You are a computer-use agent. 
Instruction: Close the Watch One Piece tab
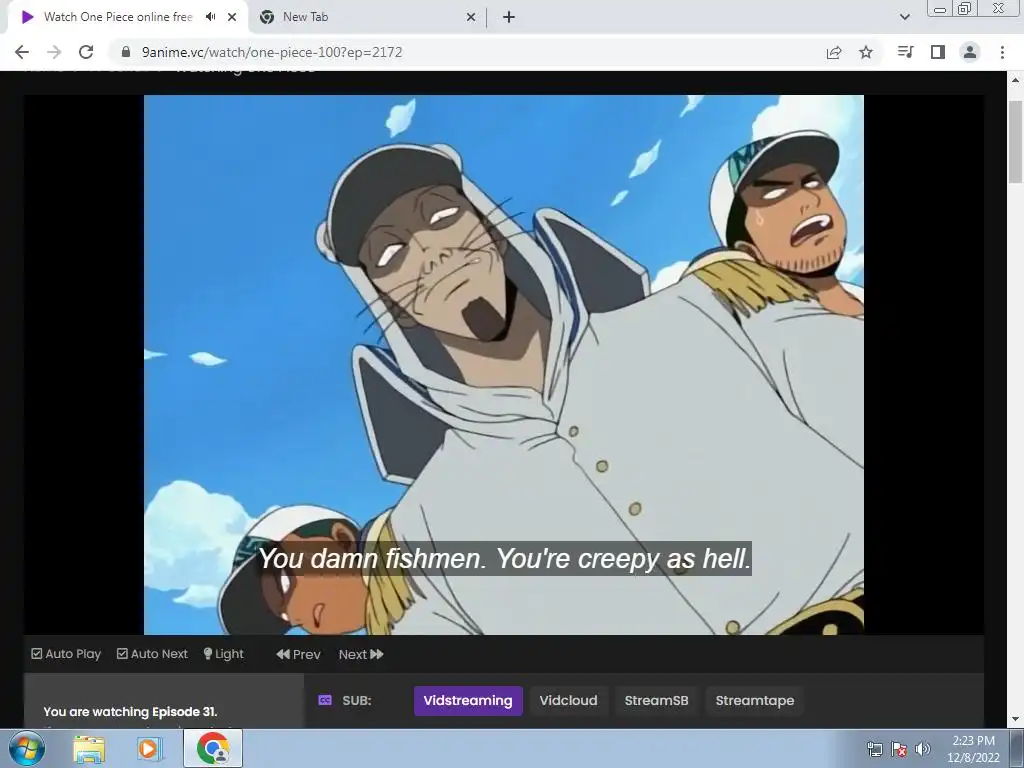coord(232,17)
